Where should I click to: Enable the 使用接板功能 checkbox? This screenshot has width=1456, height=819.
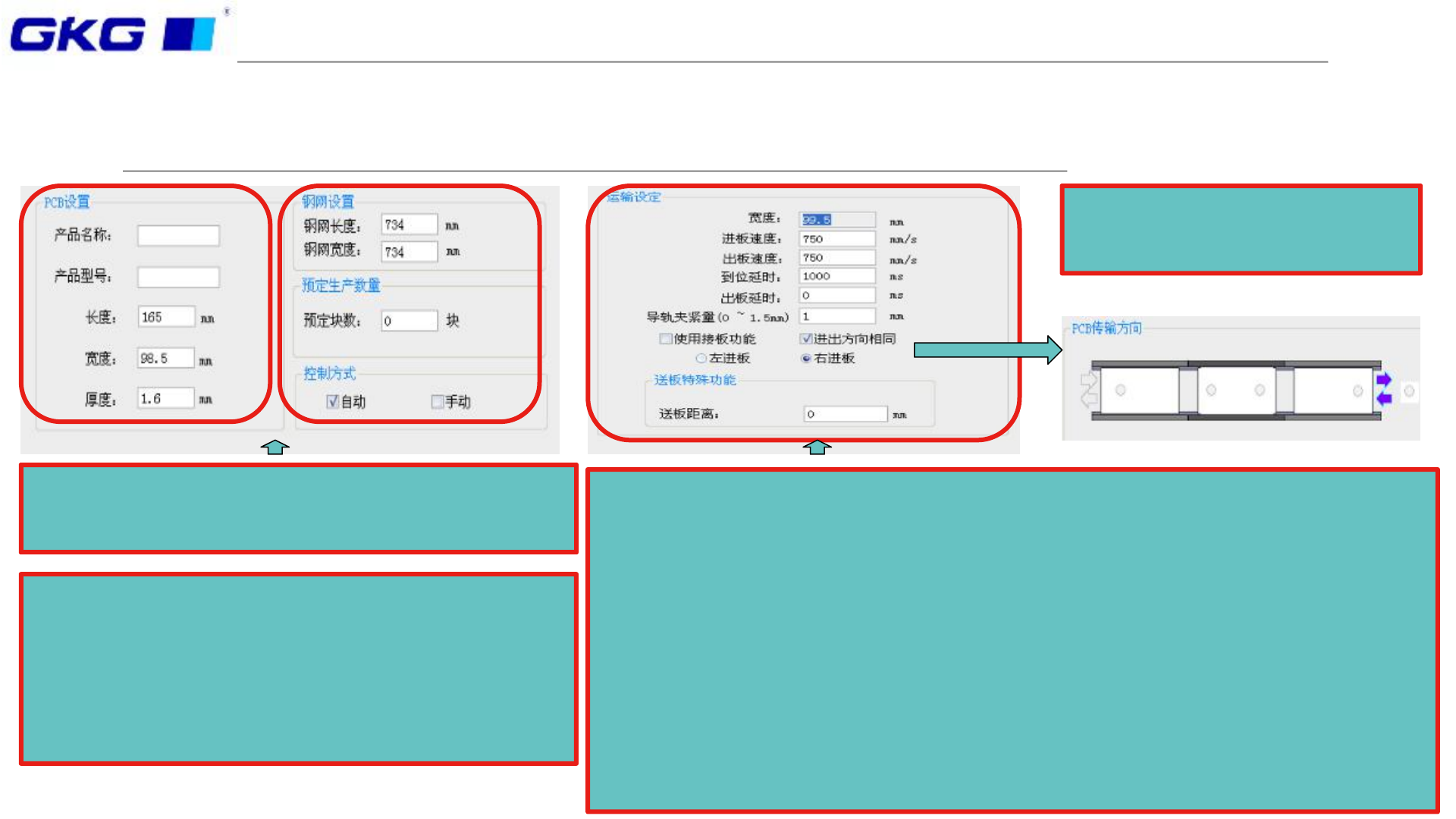pos(665,339)
